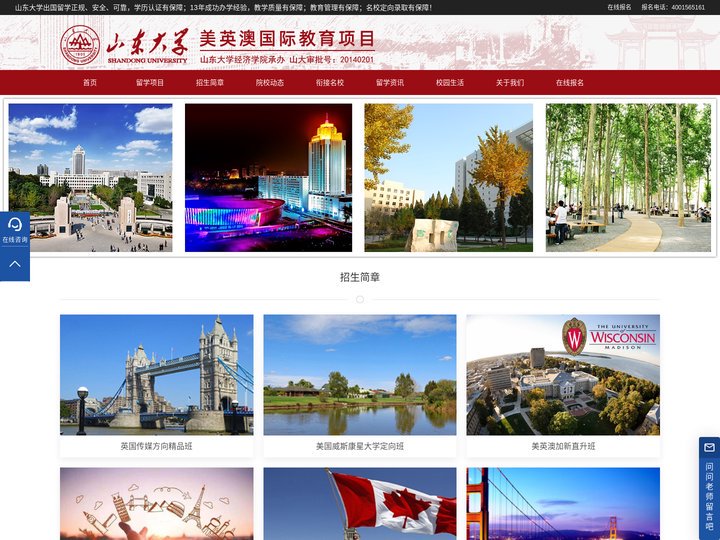Open the 英国传媒方向精品班 link
This screenshot has height=540, width=720.
click(157, 446)
